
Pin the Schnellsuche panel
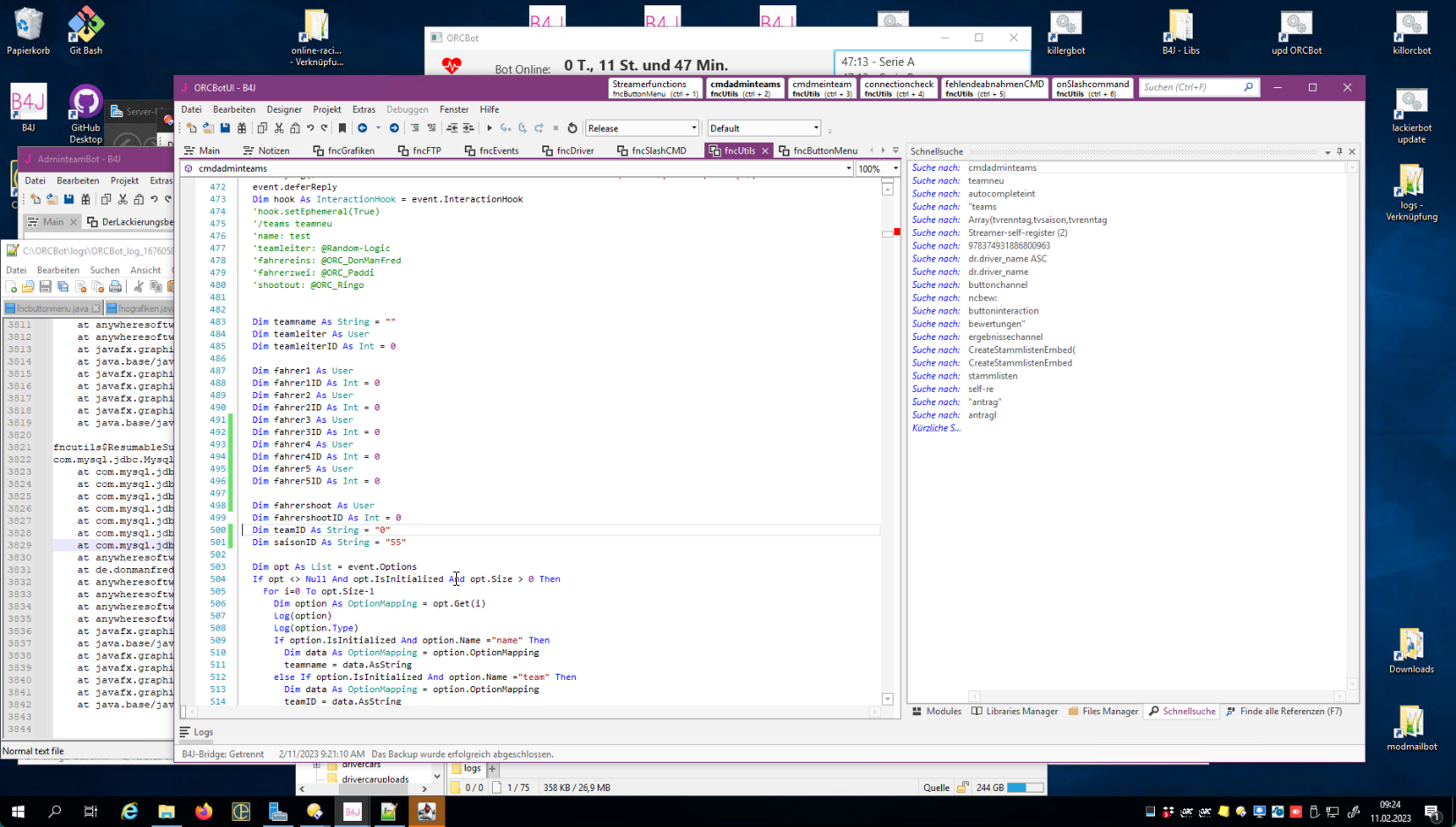(1340, 151)
